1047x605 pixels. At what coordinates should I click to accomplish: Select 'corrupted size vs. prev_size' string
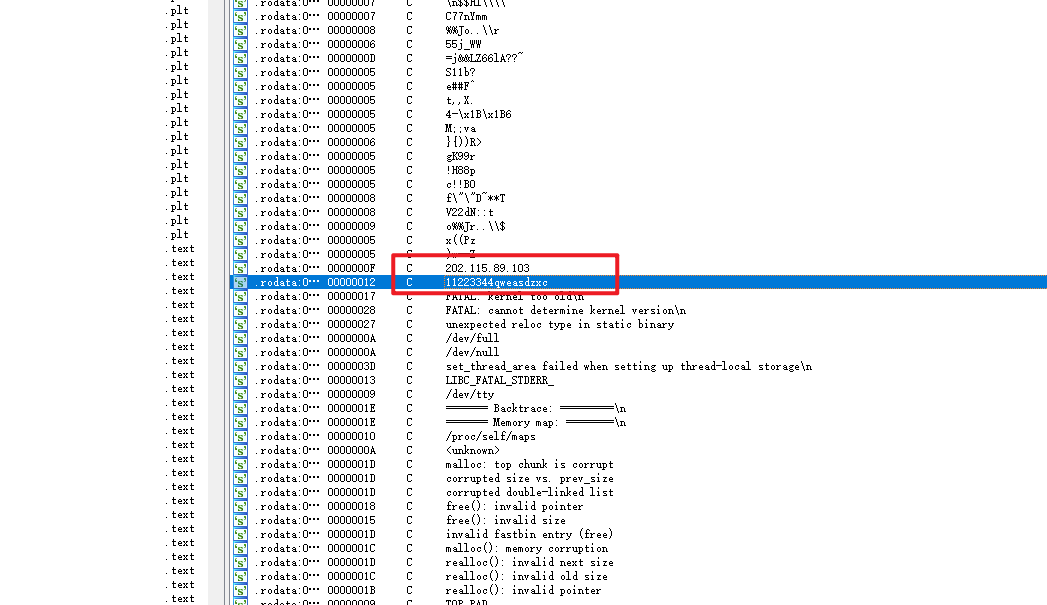pyautogui.click(x=530, y=479)
